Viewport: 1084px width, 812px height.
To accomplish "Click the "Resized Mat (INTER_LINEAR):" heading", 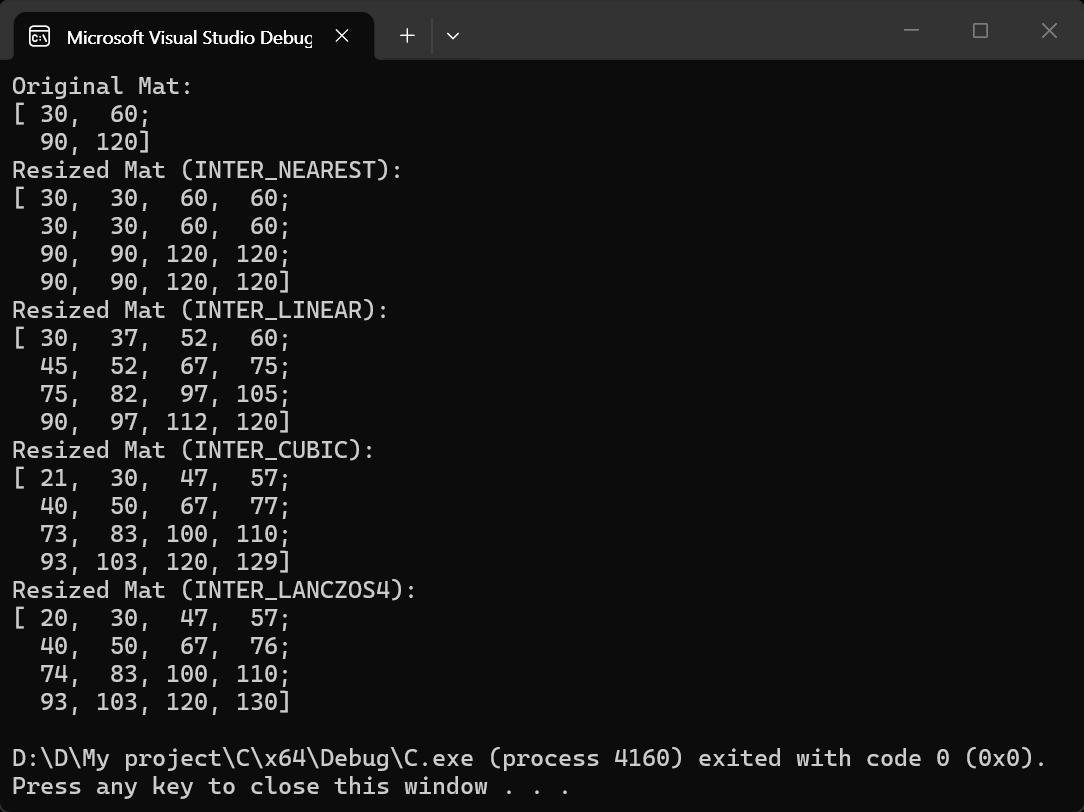I will (x=200, y=310).
